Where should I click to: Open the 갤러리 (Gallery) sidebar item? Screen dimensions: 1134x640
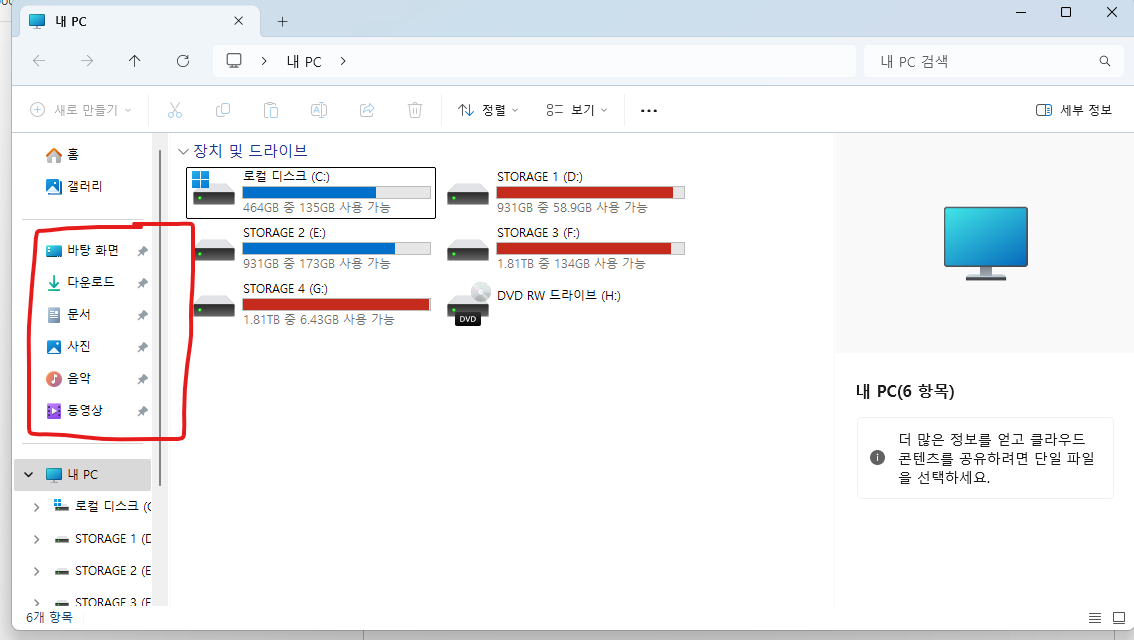tap(86, 186)
